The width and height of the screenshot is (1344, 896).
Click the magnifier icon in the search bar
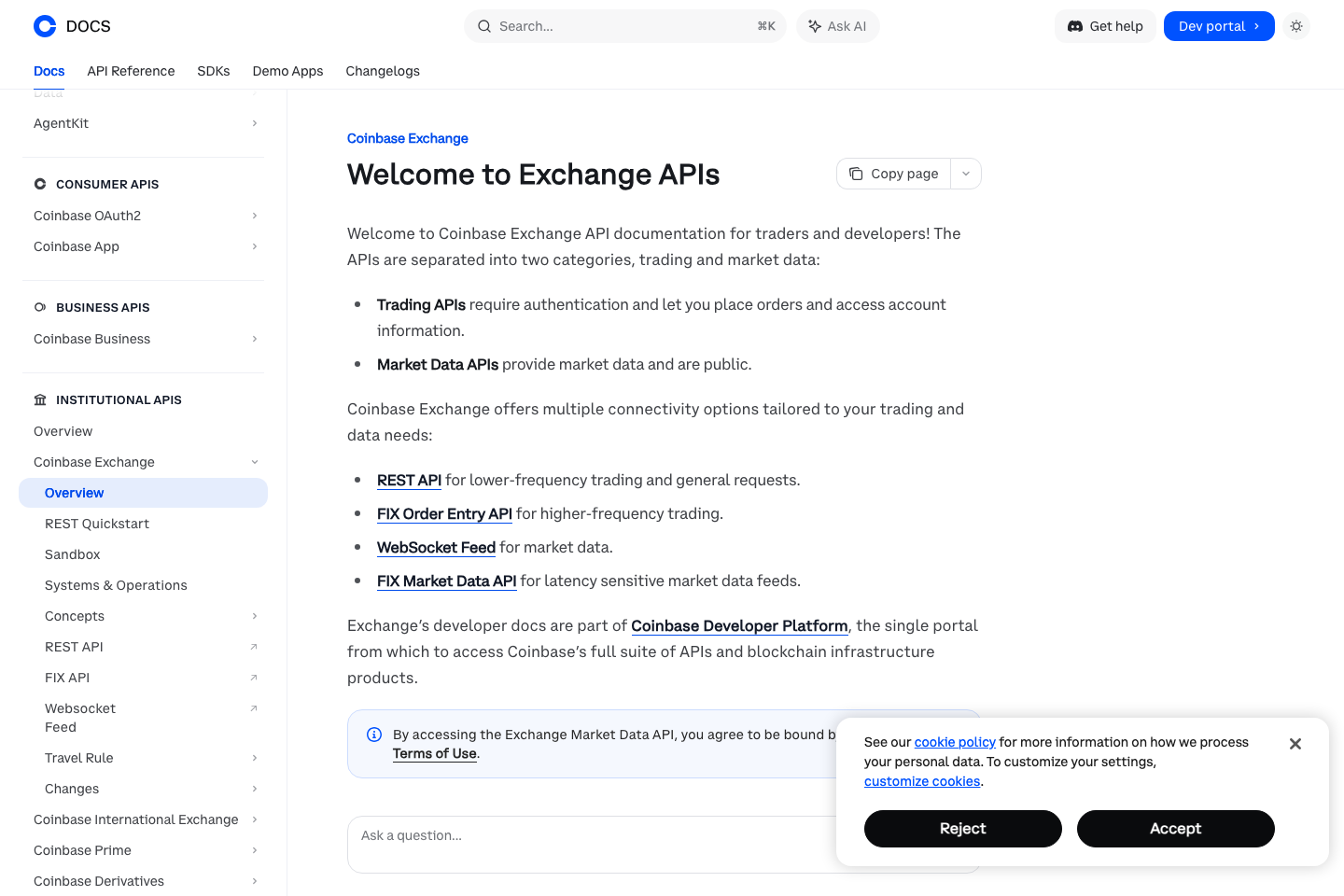coord(483,26)
